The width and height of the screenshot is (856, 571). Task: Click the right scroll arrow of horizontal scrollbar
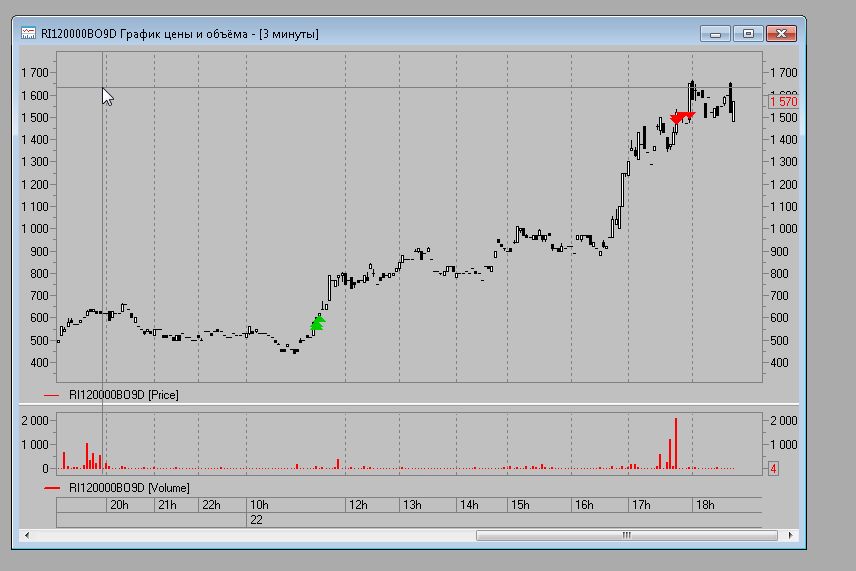tap(793, 535)
